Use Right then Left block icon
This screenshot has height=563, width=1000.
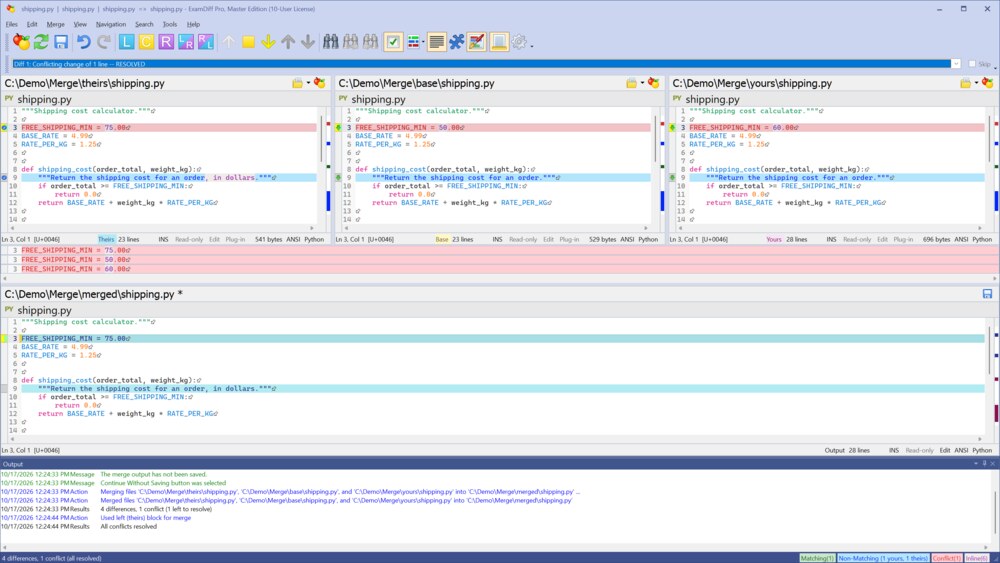(205, 42)
